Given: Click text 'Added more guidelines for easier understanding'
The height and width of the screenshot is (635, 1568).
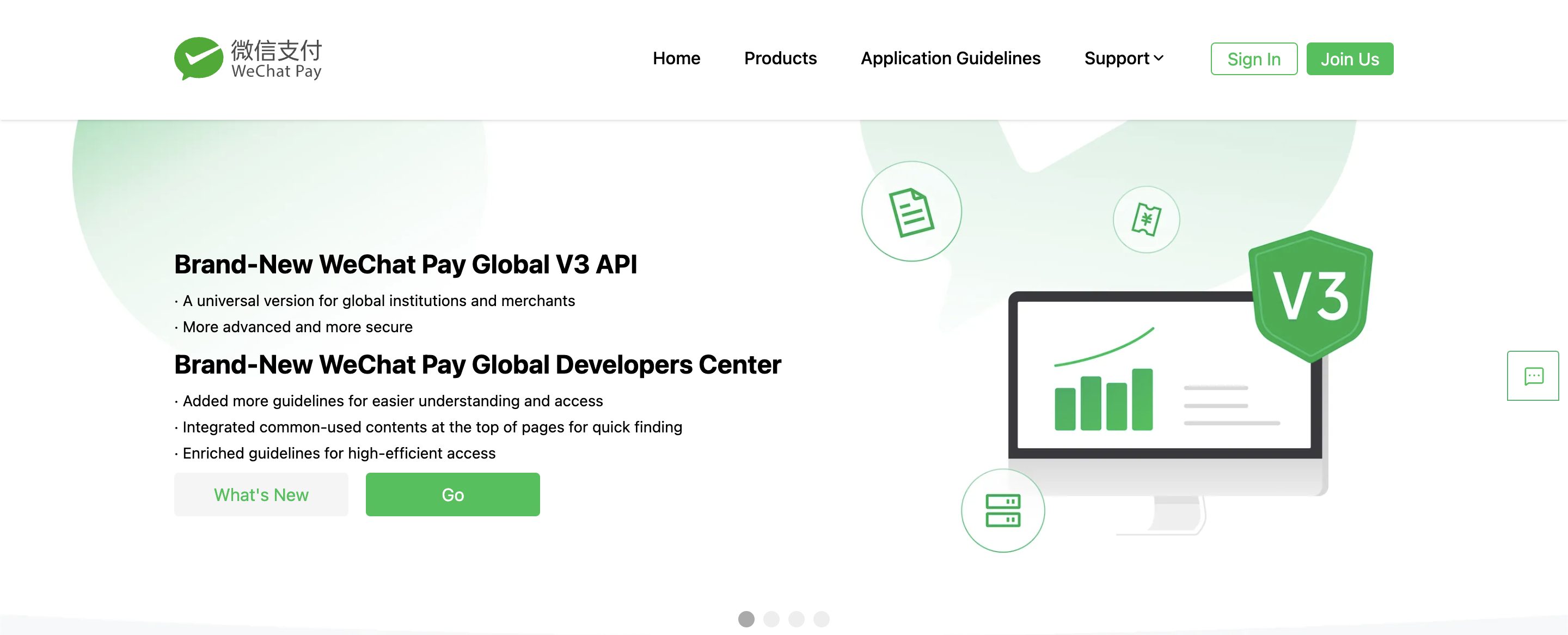Looking at the screenshot, I should coord(352,401).
